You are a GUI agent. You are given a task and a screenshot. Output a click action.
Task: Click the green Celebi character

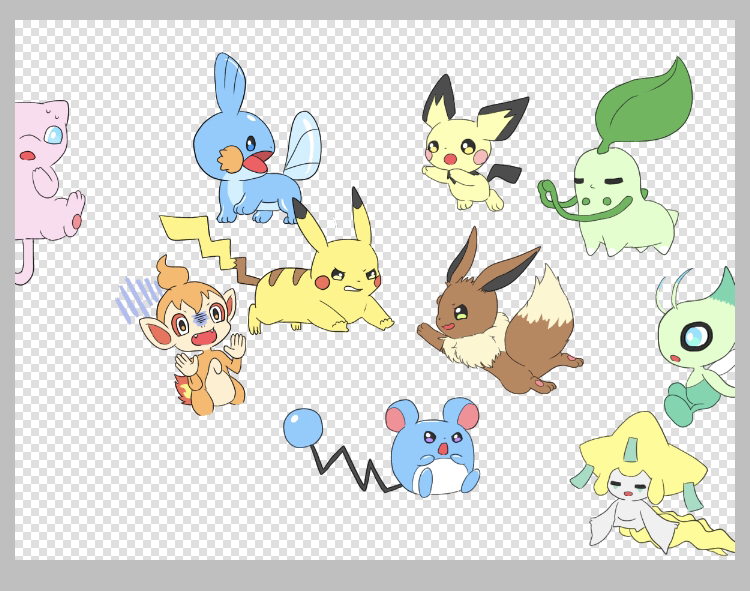coord(696,349)
